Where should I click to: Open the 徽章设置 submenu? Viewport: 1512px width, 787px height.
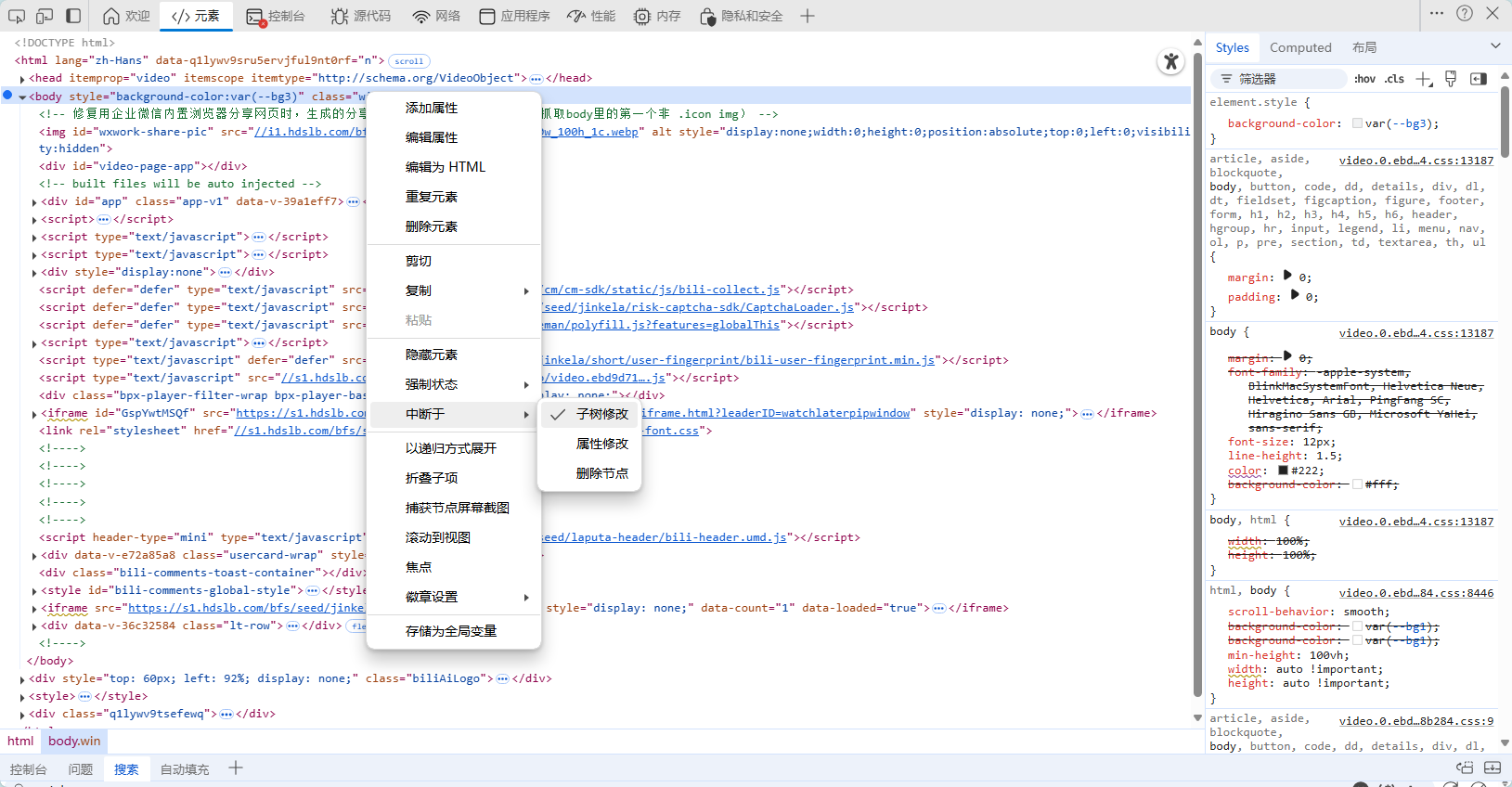coord(454,597)
